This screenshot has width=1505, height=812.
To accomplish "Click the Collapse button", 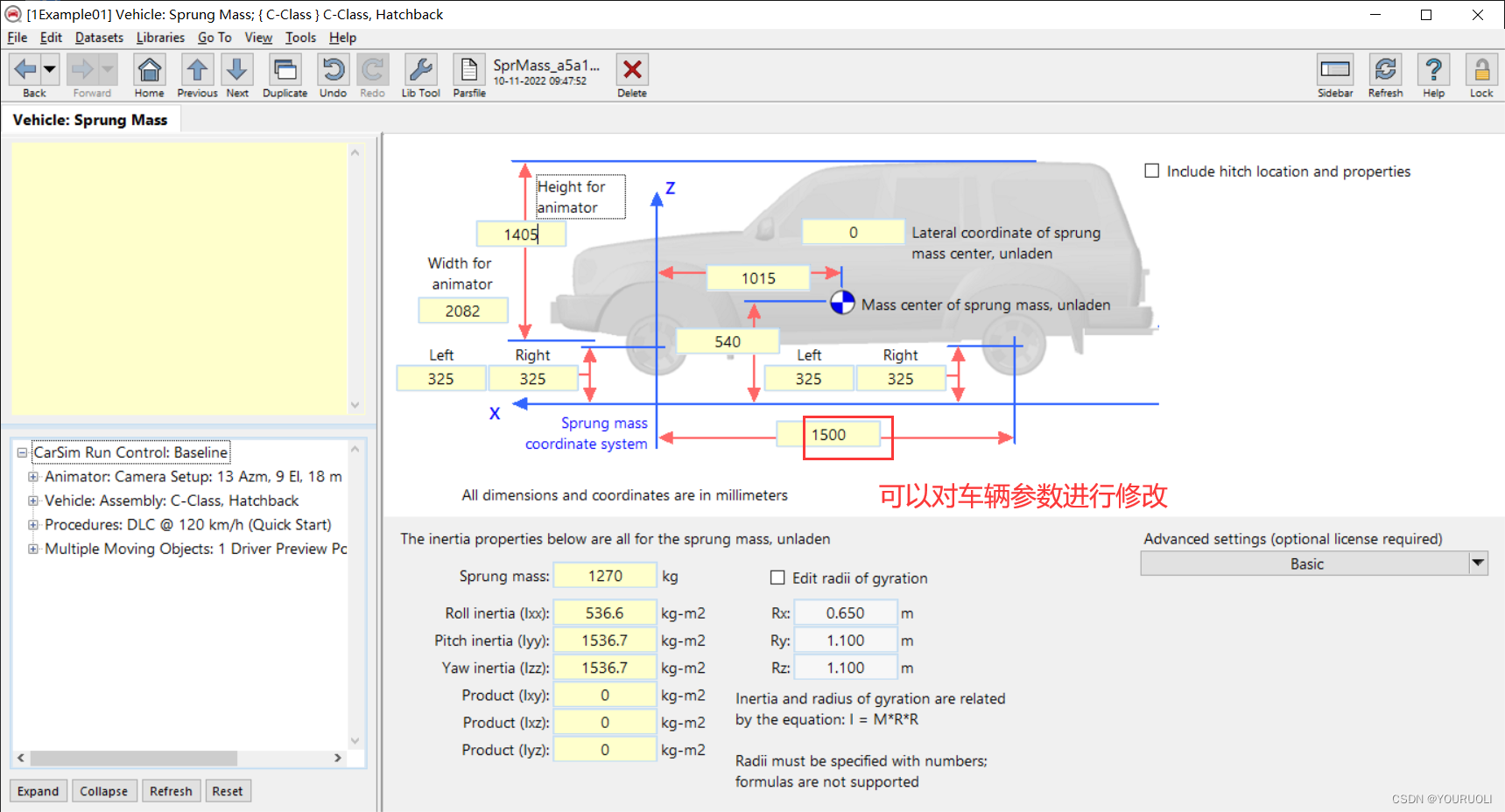I will point(104,790).
